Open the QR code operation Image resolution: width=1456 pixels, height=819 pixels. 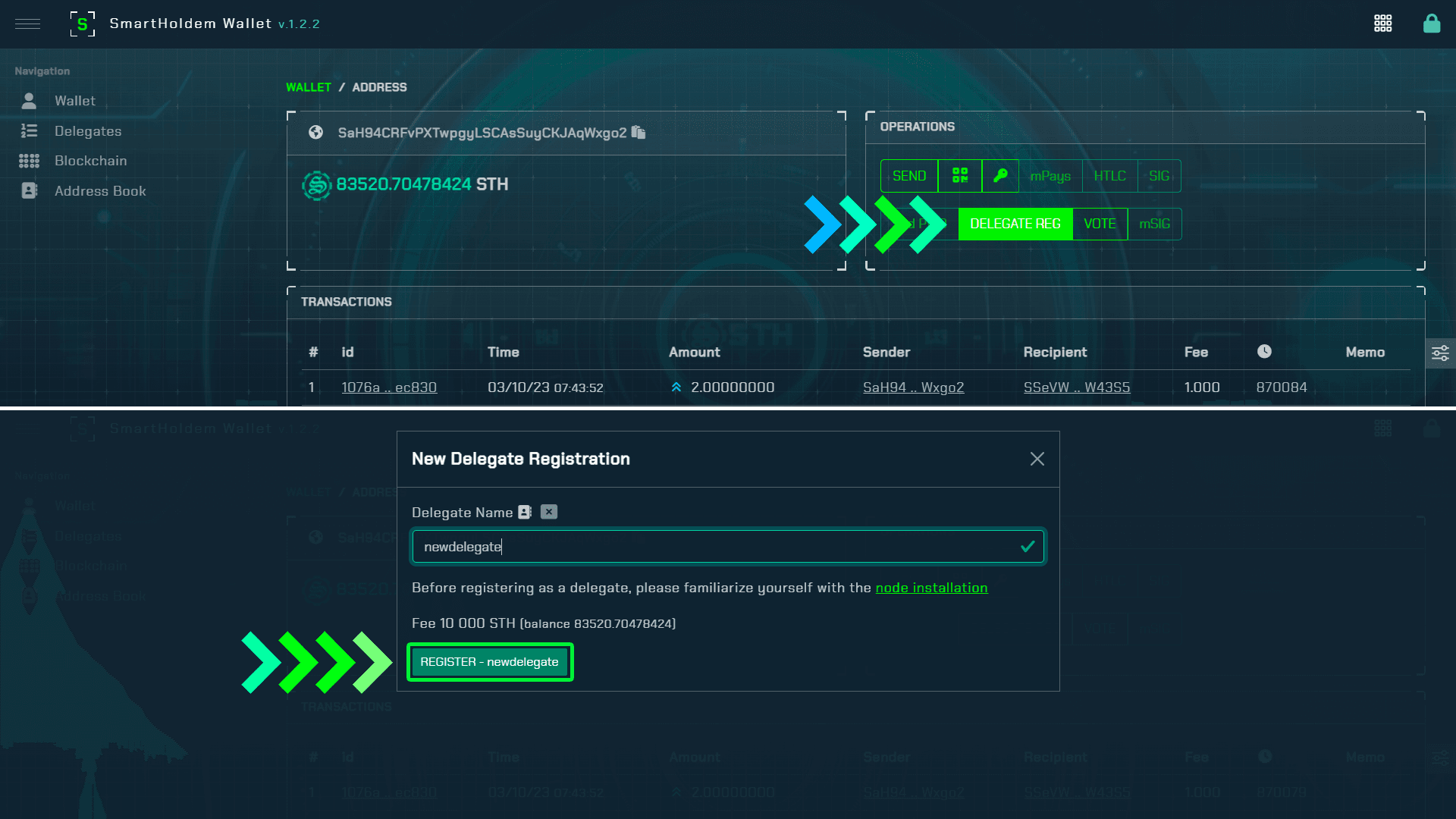point(959,176)
